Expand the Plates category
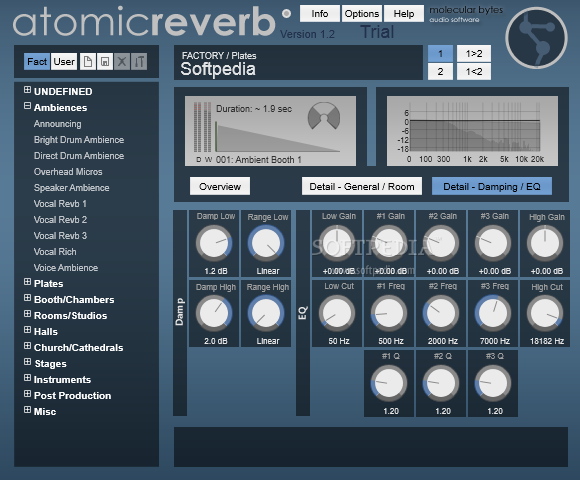580x480 pixels. 27,282
